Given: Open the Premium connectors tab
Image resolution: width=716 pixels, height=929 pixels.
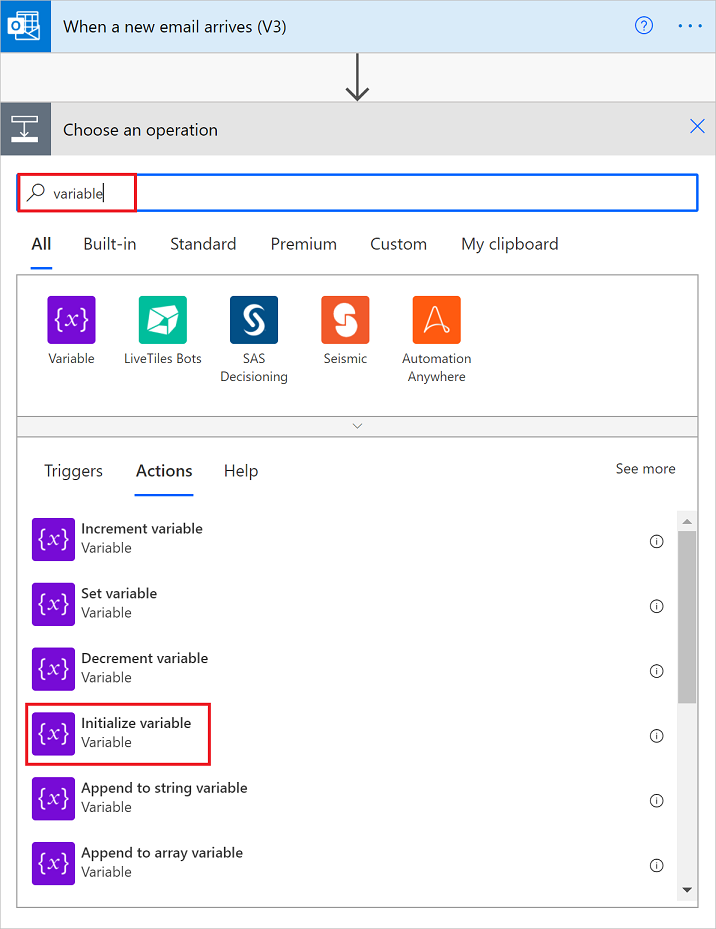Looking at the screenshot, I should point(303,243).
